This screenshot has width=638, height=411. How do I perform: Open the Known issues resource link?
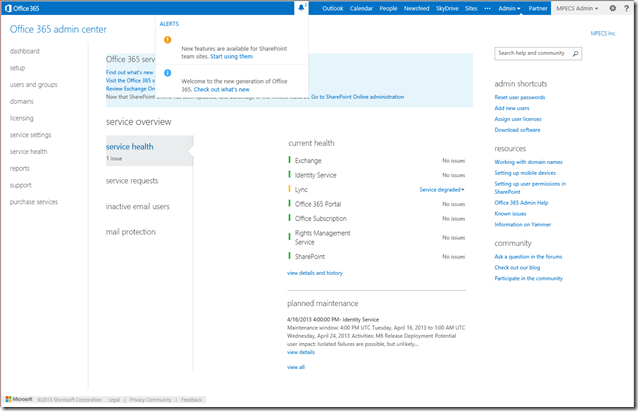(x=510, y=214)
